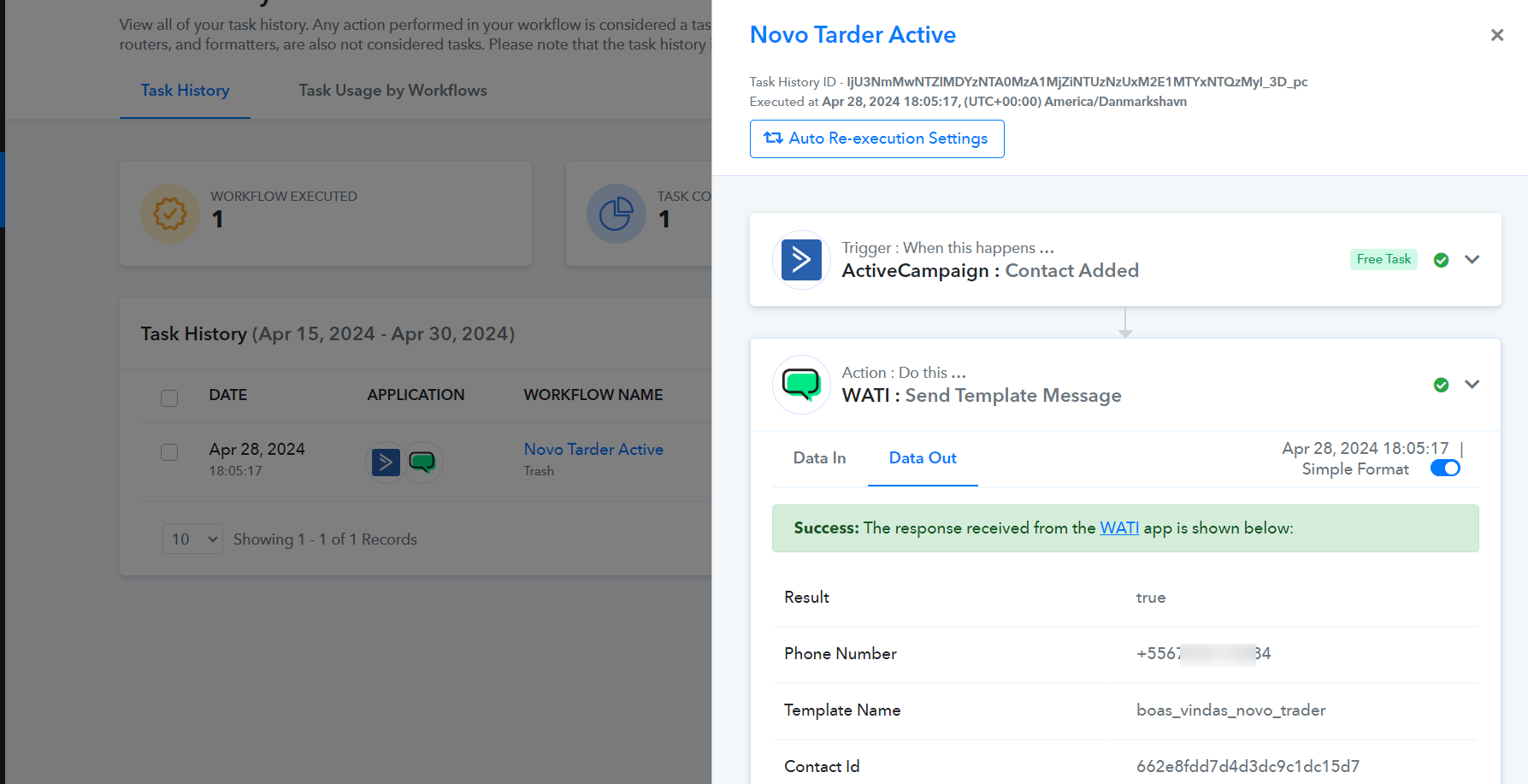This screenshot has width=1528, height=784.
Task: Click the Contact Id value 662e8fdd7d4d3dc9c1dc15d7
Action: (1248, 767)
